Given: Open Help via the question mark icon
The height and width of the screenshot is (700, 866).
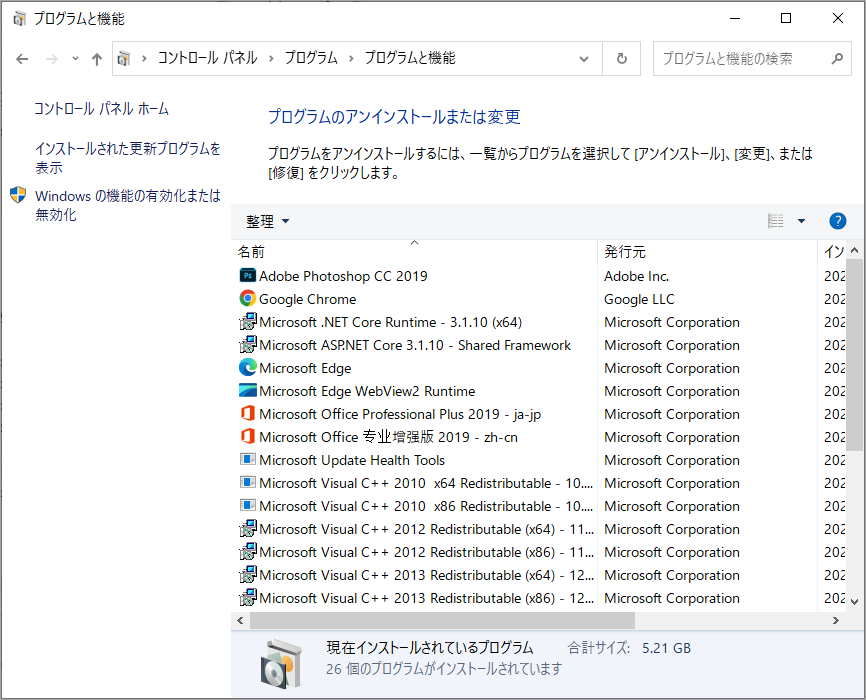Looking at the screenshot, I should point(837,221).
